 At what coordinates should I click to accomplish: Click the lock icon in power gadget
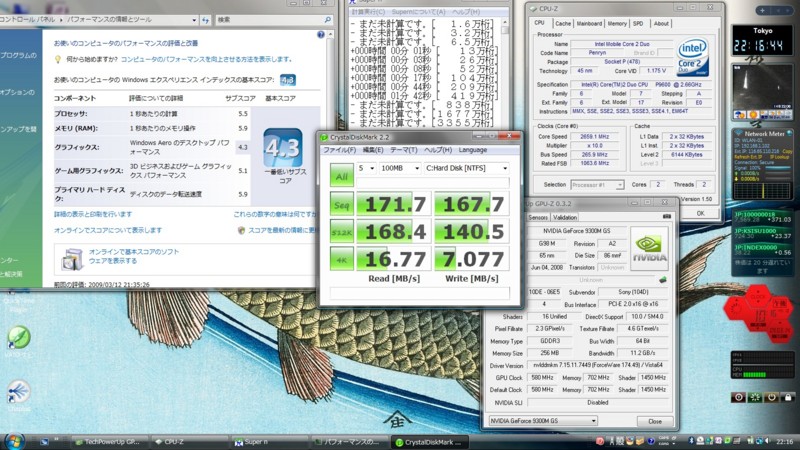[788, 397]
